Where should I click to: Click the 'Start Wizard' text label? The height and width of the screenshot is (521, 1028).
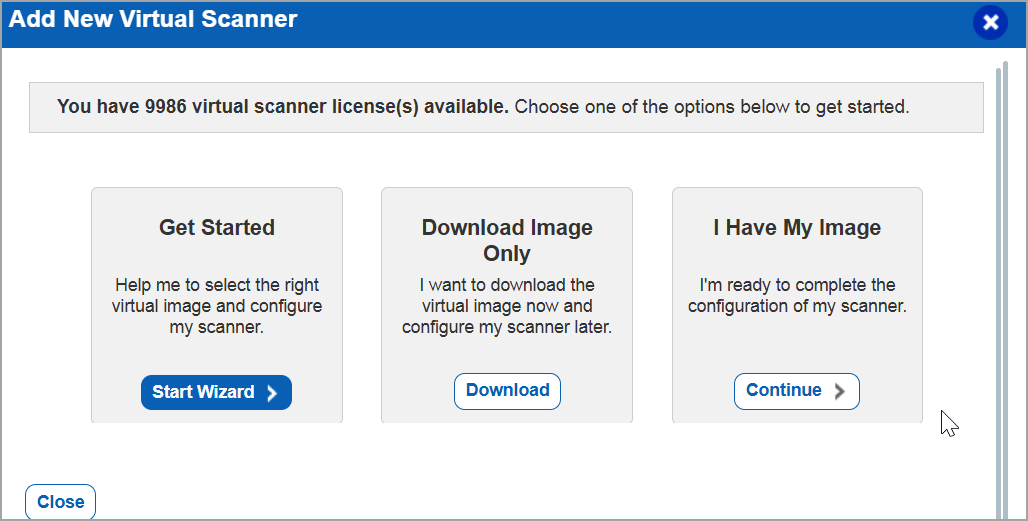click(203, 392)
